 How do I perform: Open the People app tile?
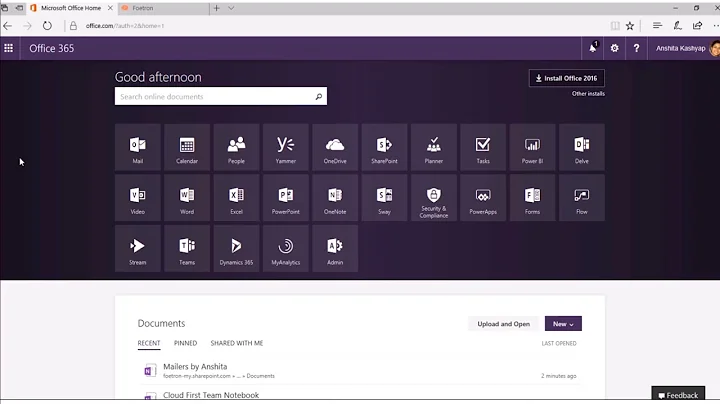click(x=236, y=147)
